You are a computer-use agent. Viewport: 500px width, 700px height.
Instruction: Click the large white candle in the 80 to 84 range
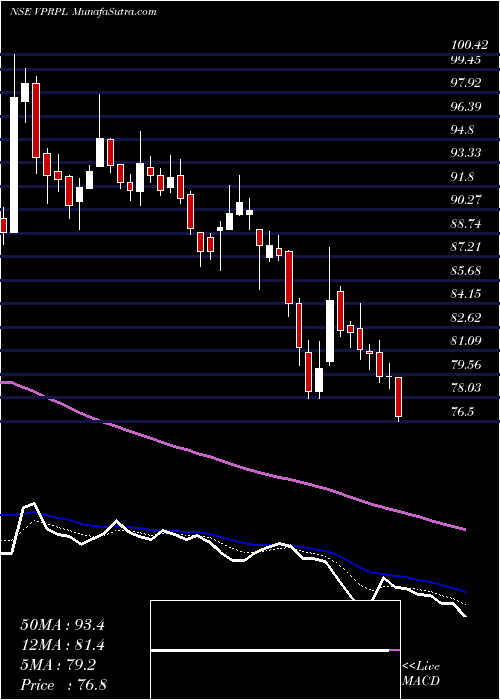coord(330,331)
